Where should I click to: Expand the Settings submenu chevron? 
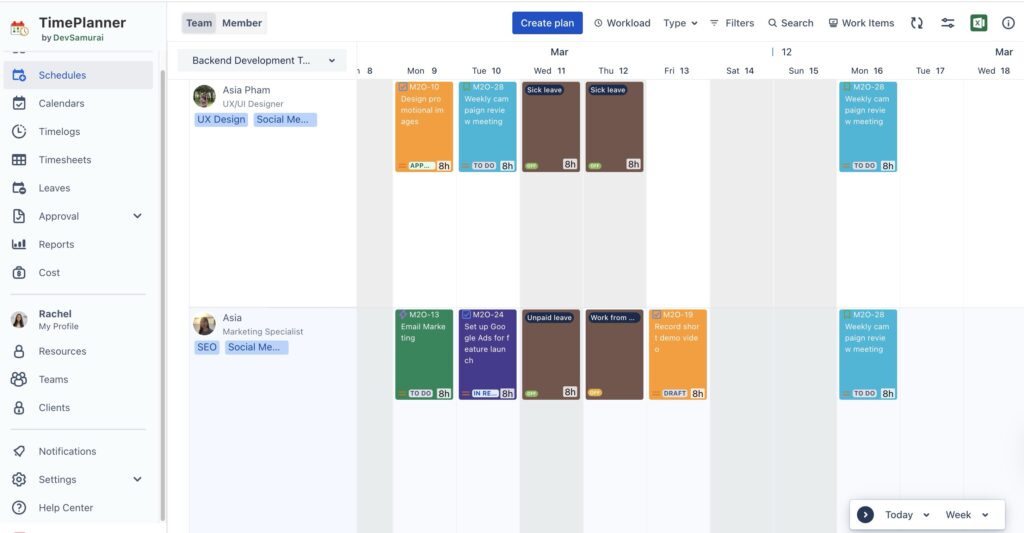pyautogui.click(x=137, y=479)
